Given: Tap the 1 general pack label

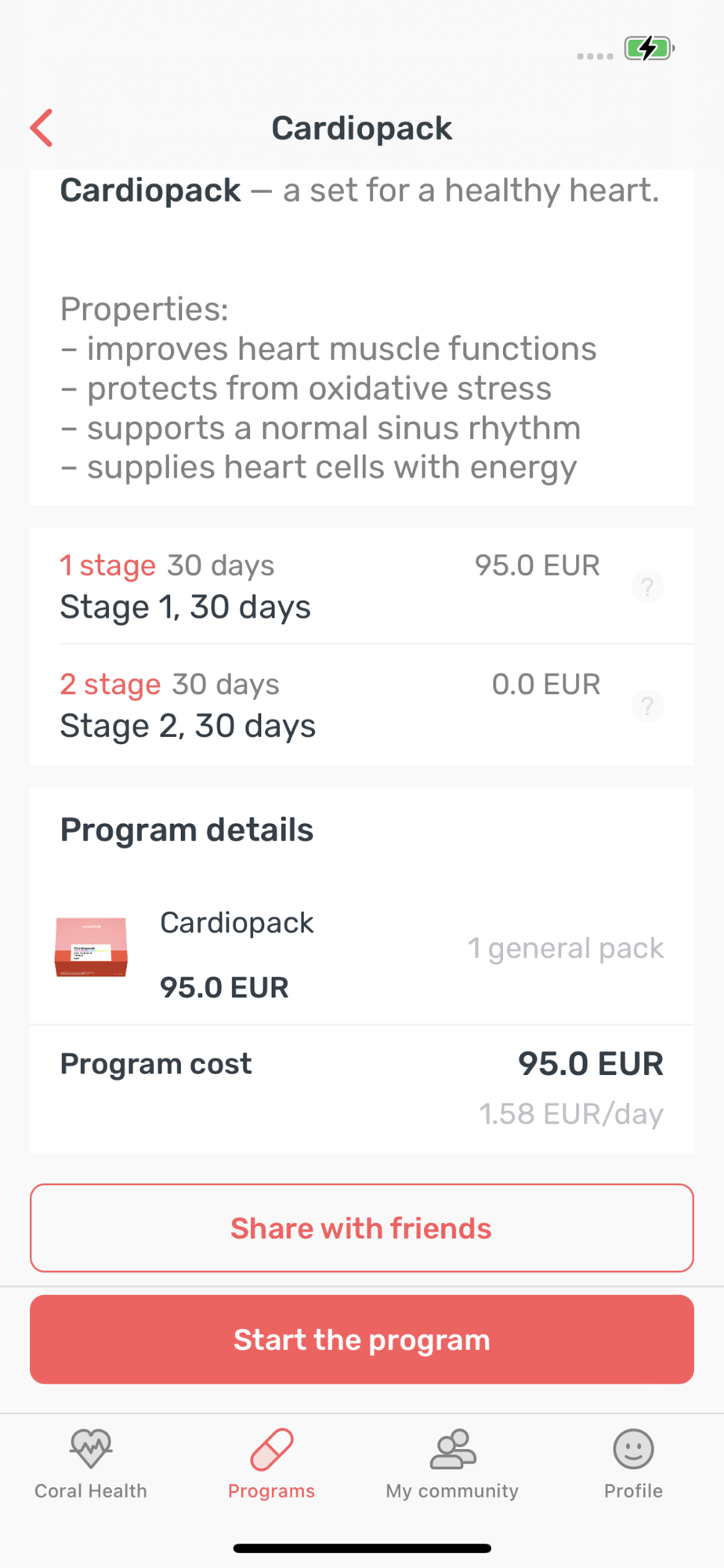Looking at the screenshot, I should pyautogui.click(x=566, y=948).
